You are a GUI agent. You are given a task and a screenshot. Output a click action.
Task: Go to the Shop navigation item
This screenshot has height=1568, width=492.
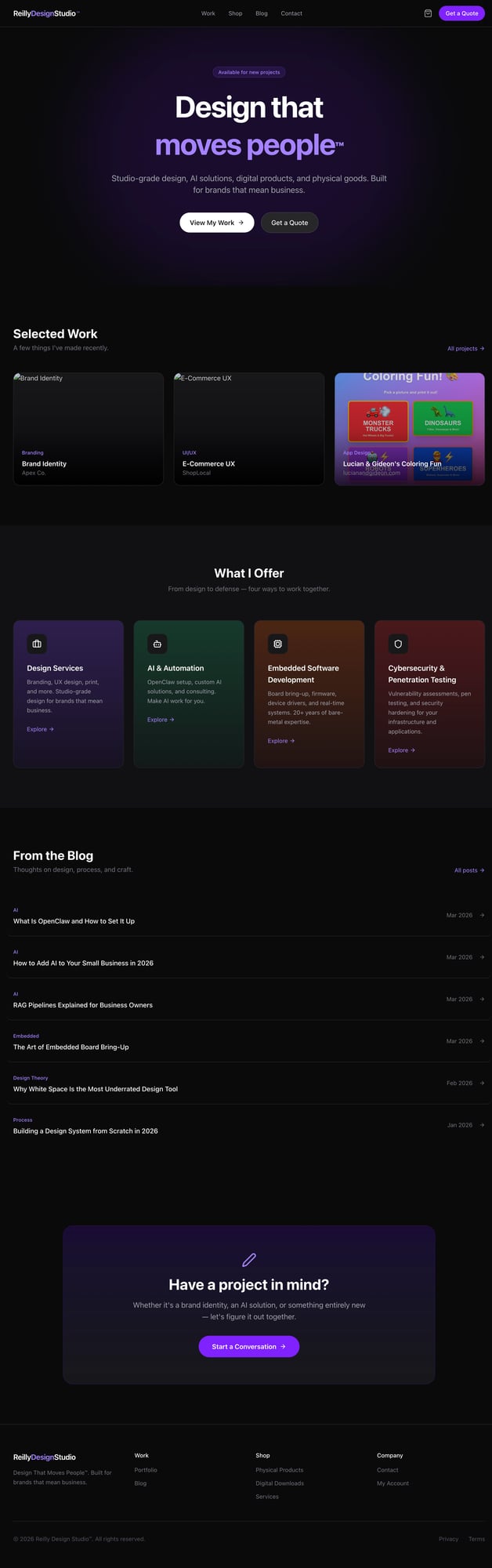[x=235, y=13]
